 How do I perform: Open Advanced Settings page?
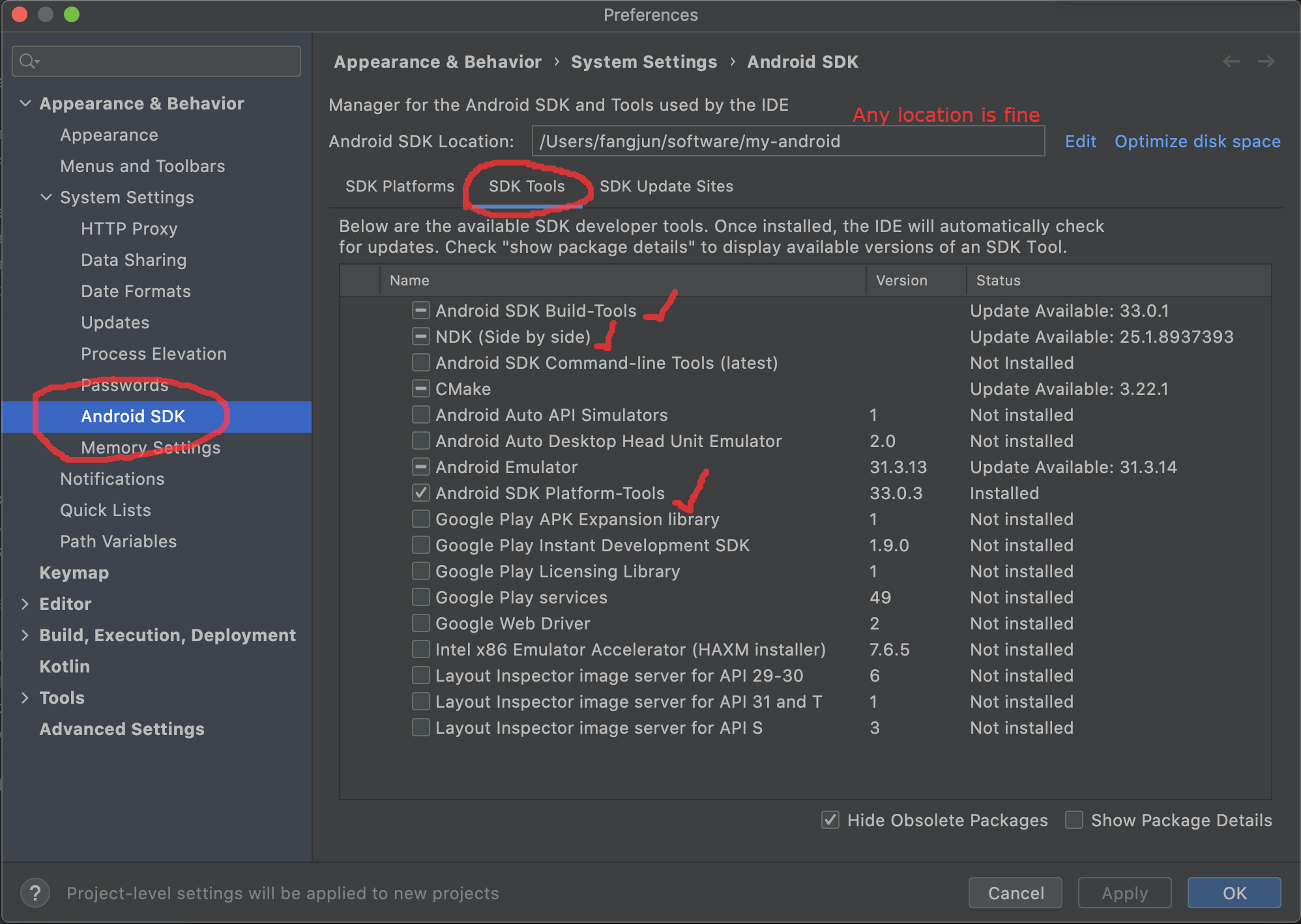point(122,729)
